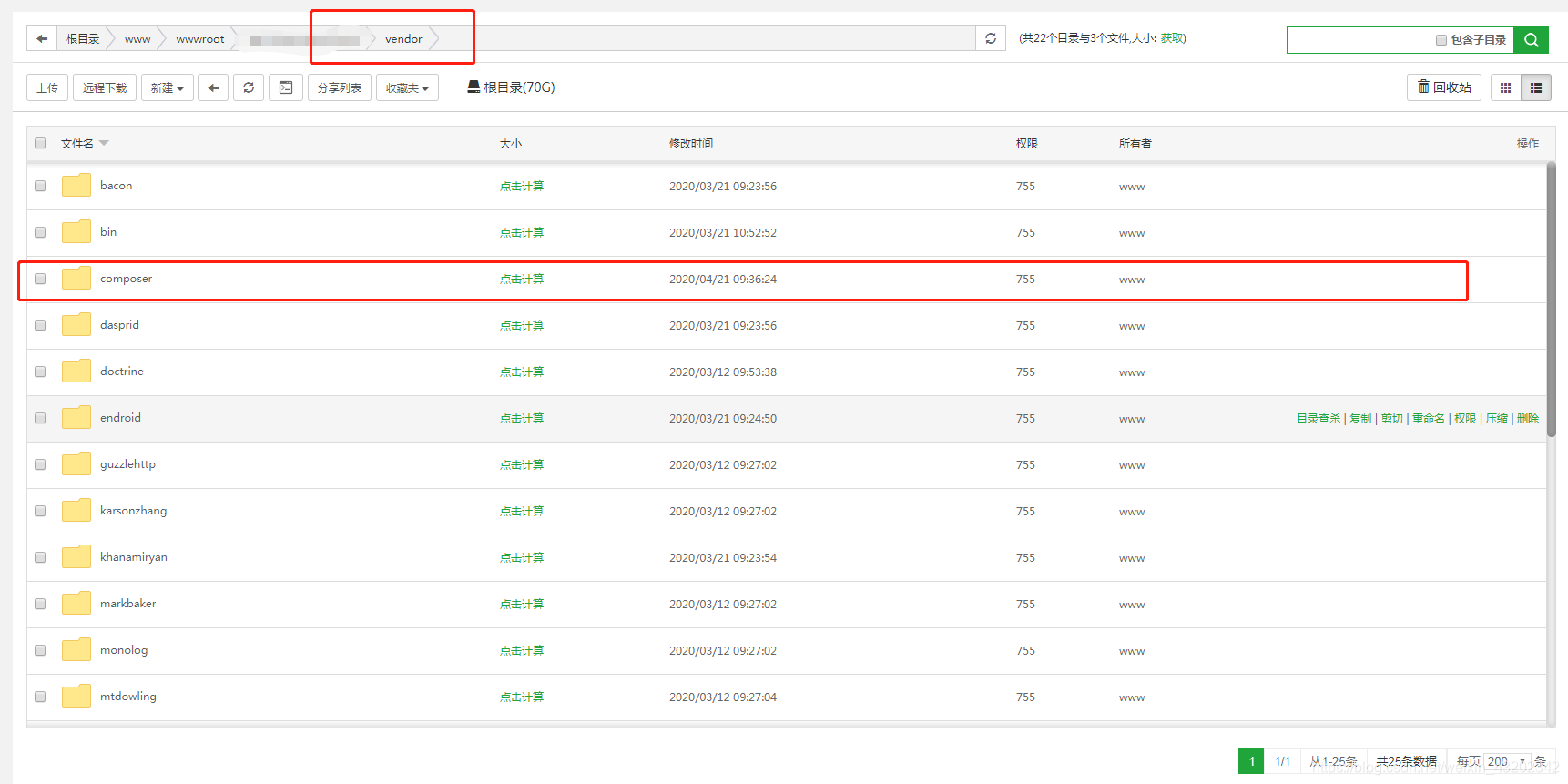Image resolution: width=1568 pixels, height=784 pixels.
Task: Open the 分享列表 share list
Action: click(x=340, y=87)
